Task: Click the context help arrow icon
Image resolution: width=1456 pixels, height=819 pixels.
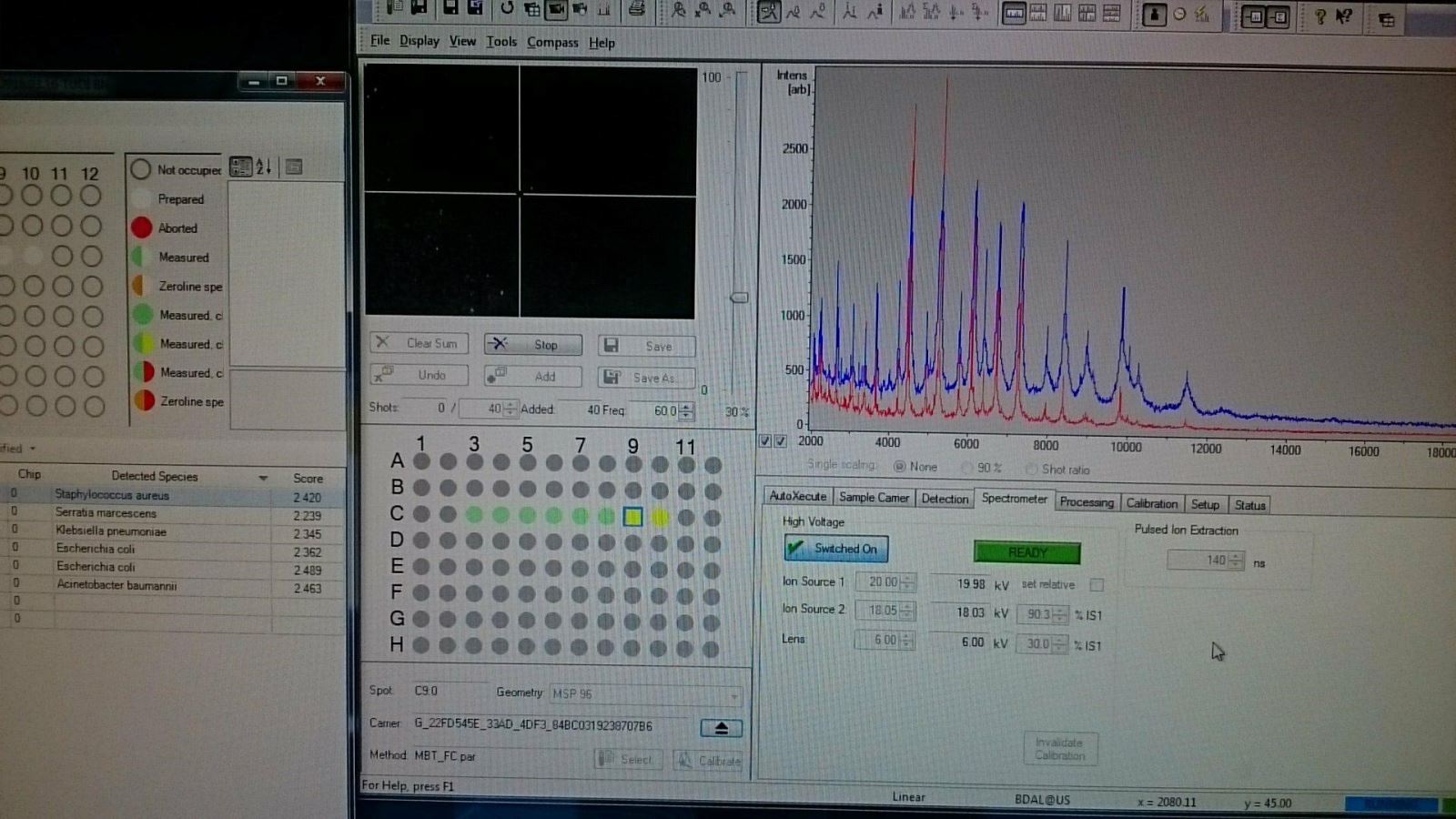Action: (1344, 15)
